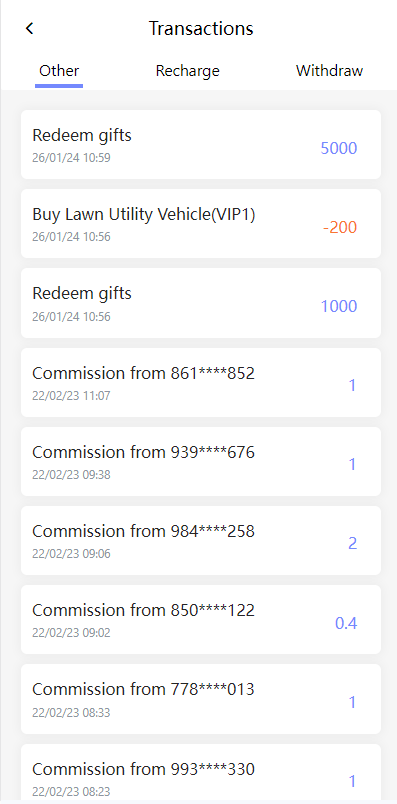Image resolution: width=397 pixels, height=804 pixels.
Task: Click the -200 amount value
Action: click(340, 227)
